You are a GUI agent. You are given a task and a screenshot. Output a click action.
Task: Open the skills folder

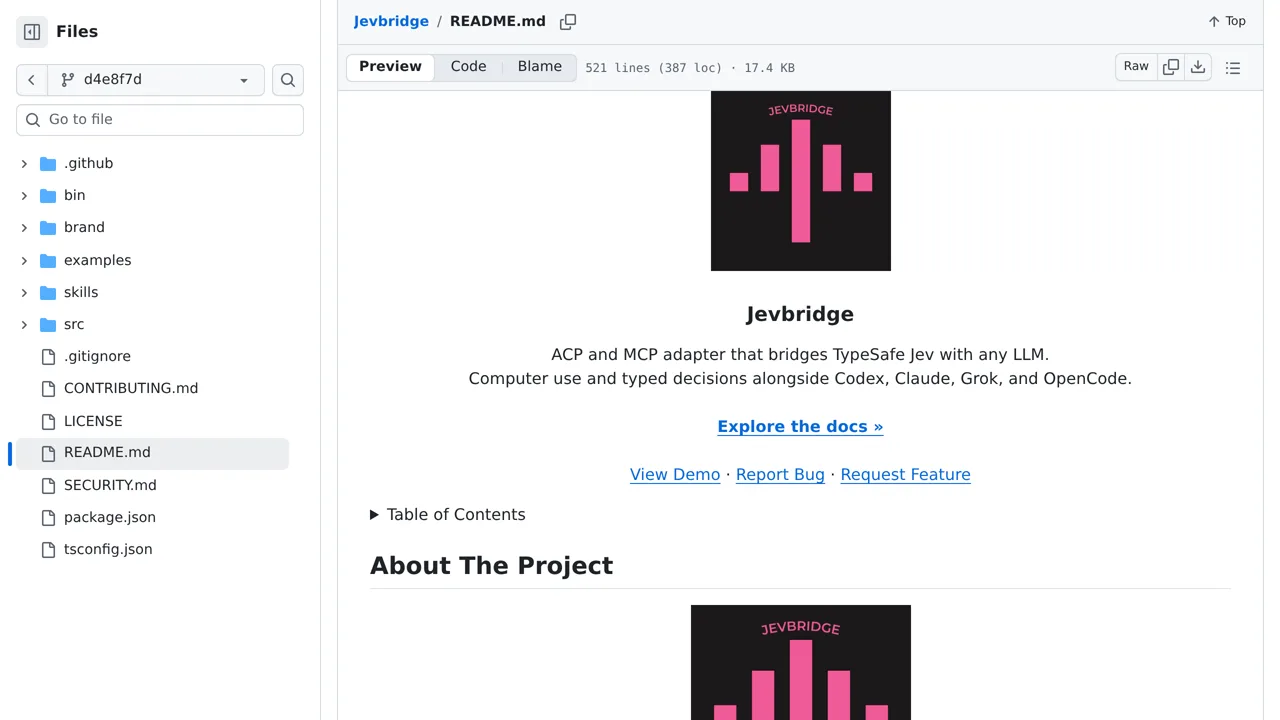click(81, 292)
